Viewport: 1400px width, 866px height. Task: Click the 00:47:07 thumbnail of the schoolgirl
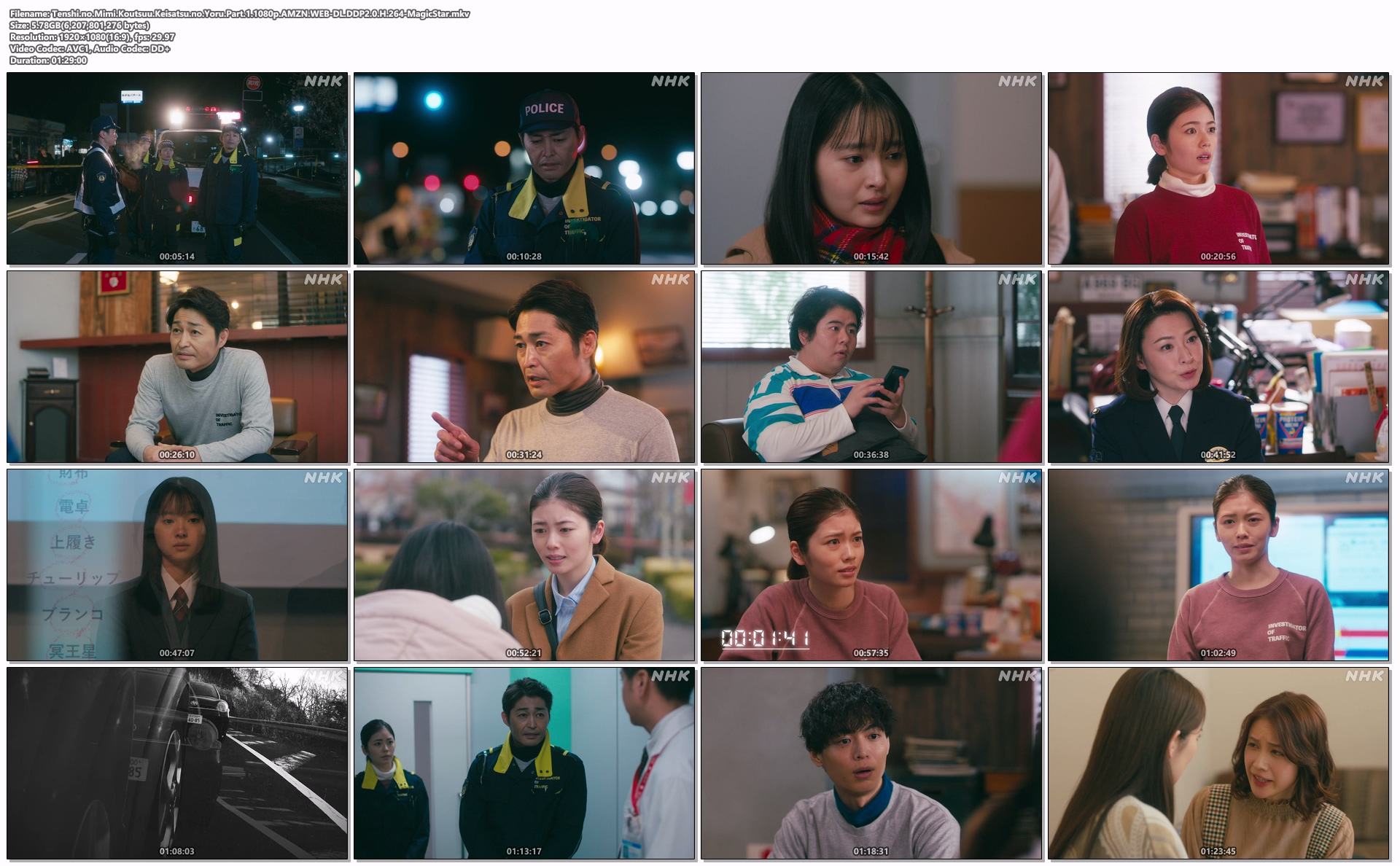[177, 565]
